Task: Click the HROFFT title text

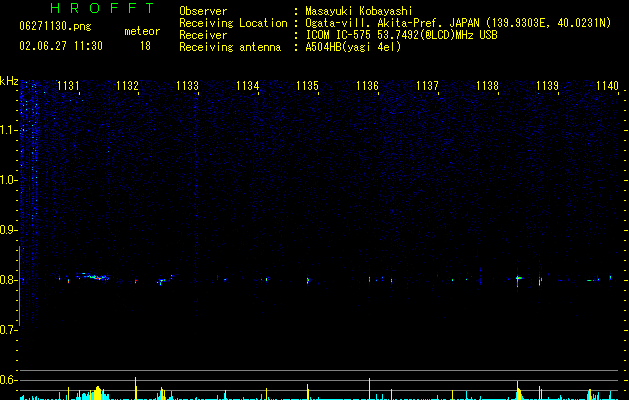Action: coord(103,8)
